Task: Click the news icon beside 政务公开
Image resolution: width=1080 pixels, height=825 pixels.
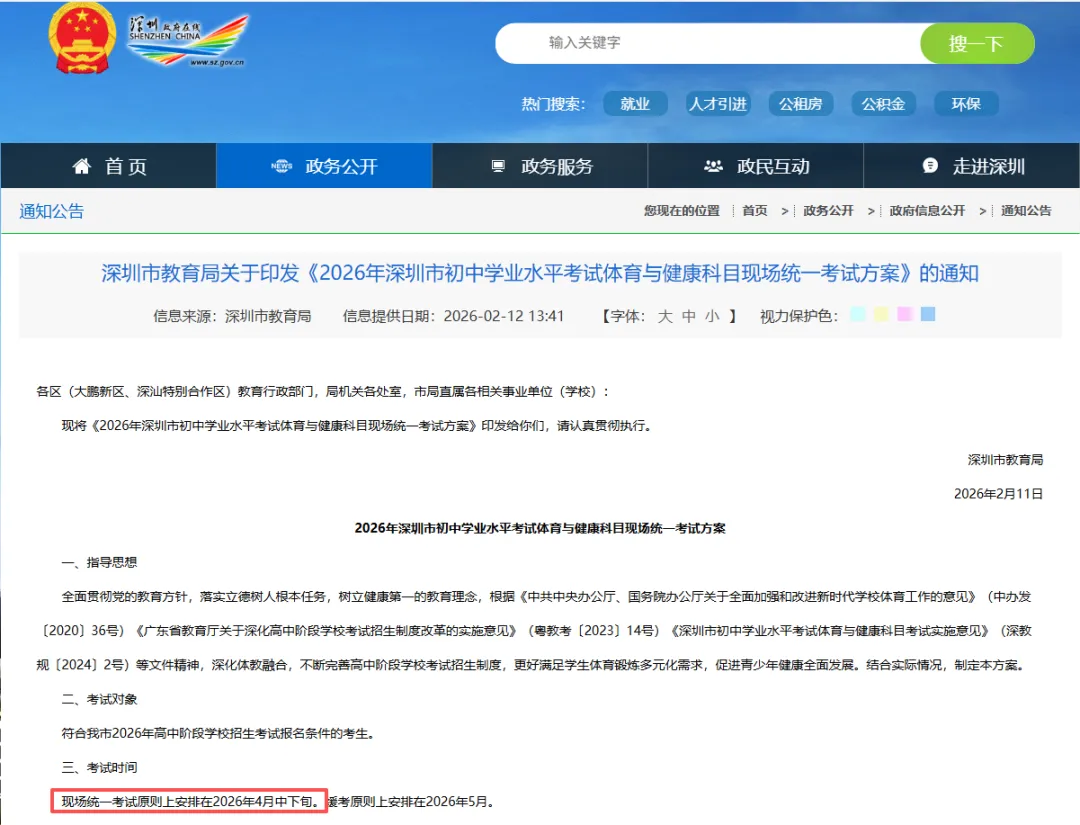Action: click(x=284, y=166)
